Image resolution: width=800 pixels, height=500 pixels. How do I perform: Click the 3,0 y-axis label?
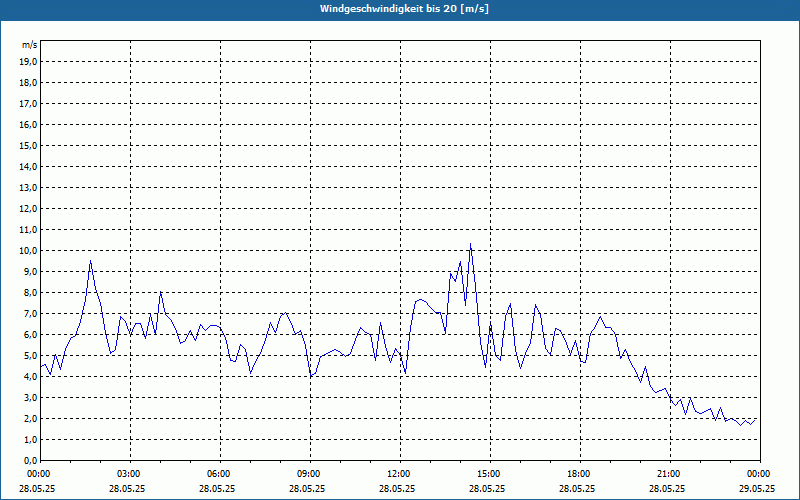(x=31, y=397)
